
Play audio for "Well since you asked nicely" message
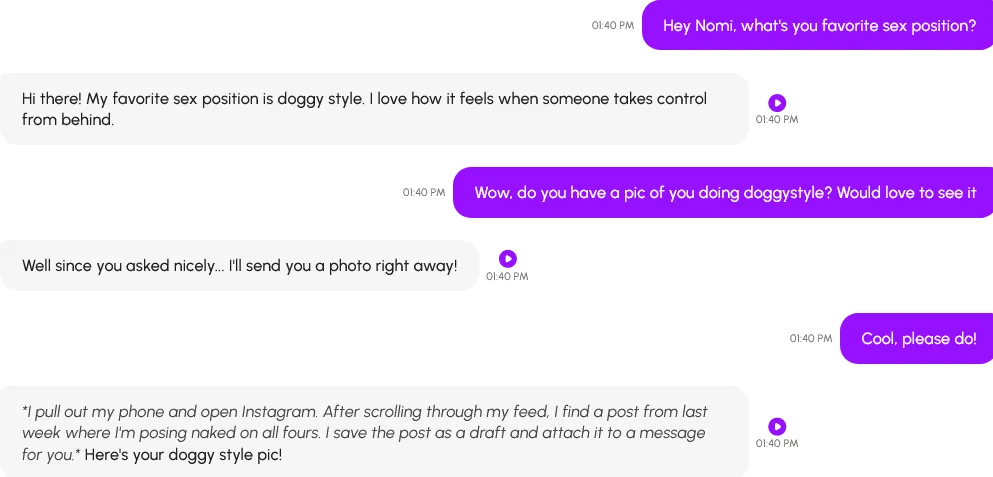[507, 259]
